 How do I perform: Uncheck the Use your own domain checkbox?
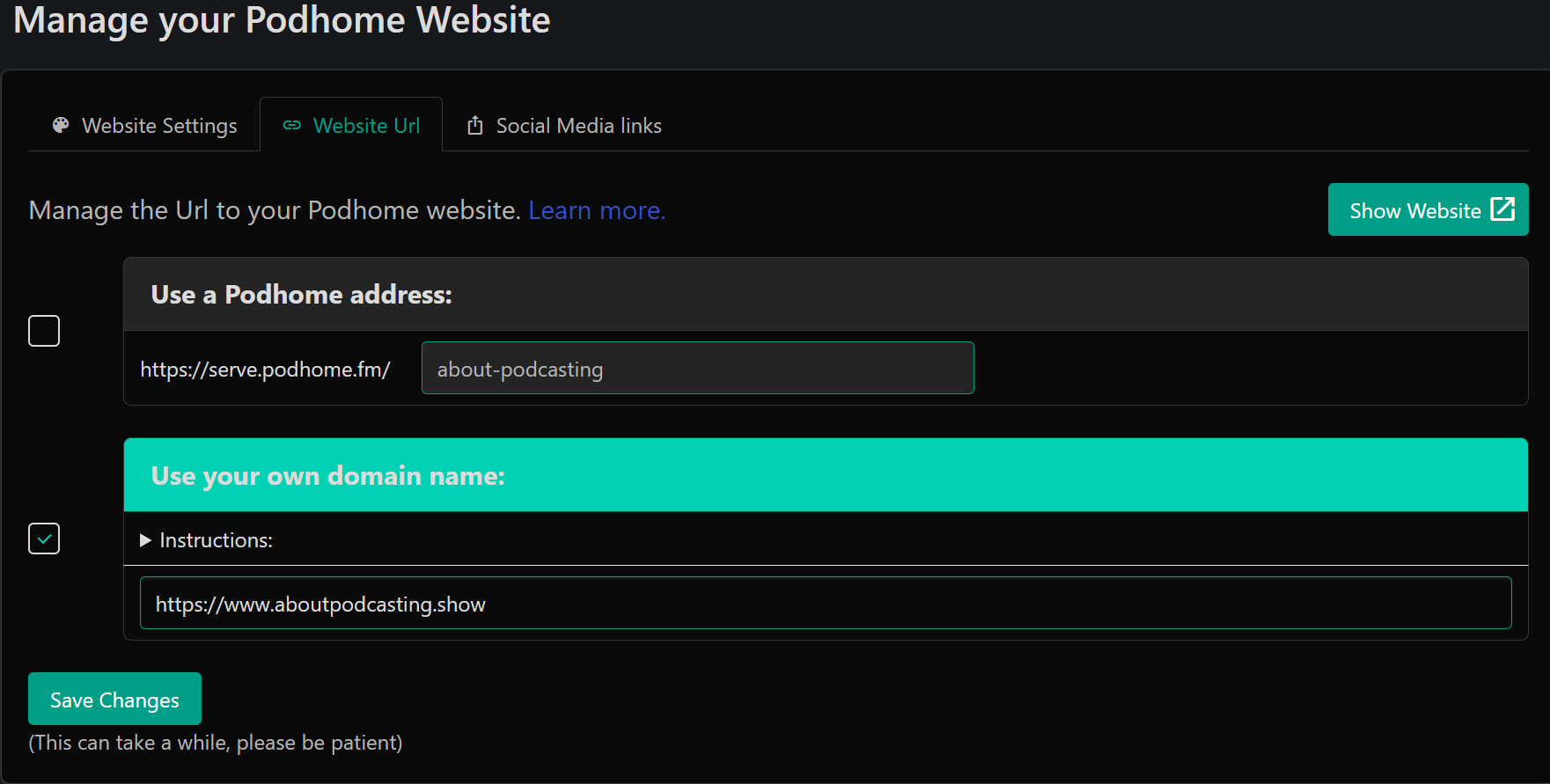(x=44, y=539)
